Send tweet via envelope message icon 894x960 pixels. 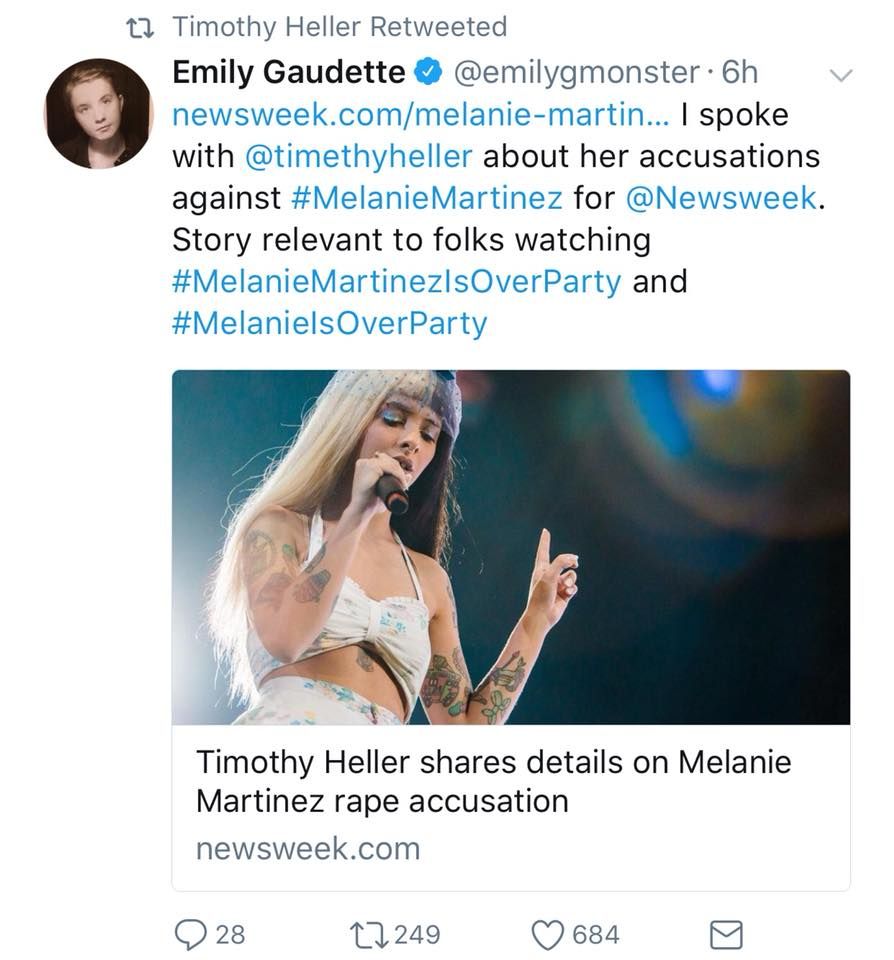tap(725, 934)
